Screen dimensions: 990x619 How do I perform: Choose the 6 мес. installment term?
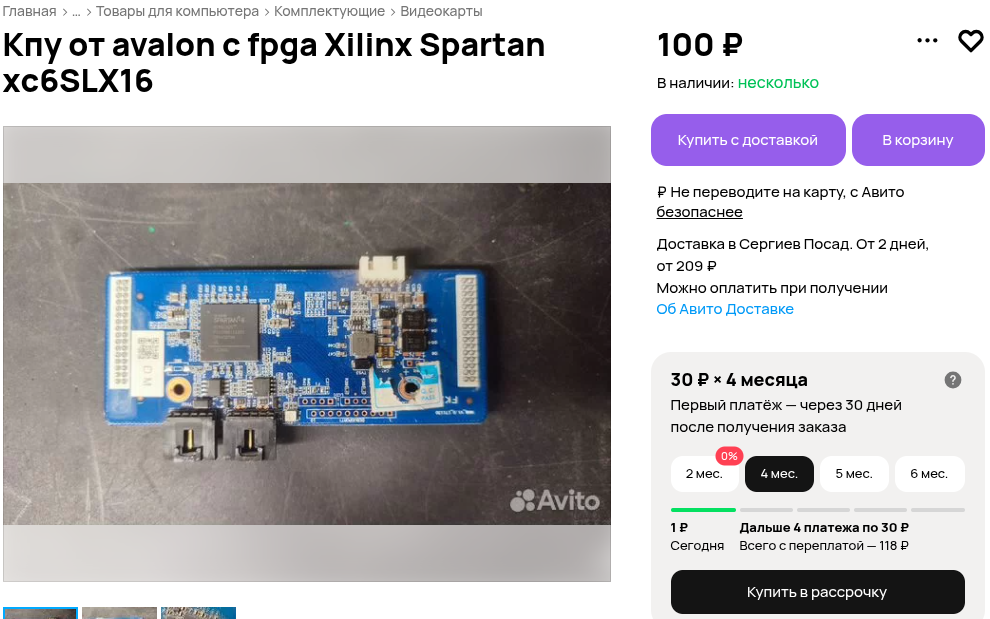(x=929, y=474)
